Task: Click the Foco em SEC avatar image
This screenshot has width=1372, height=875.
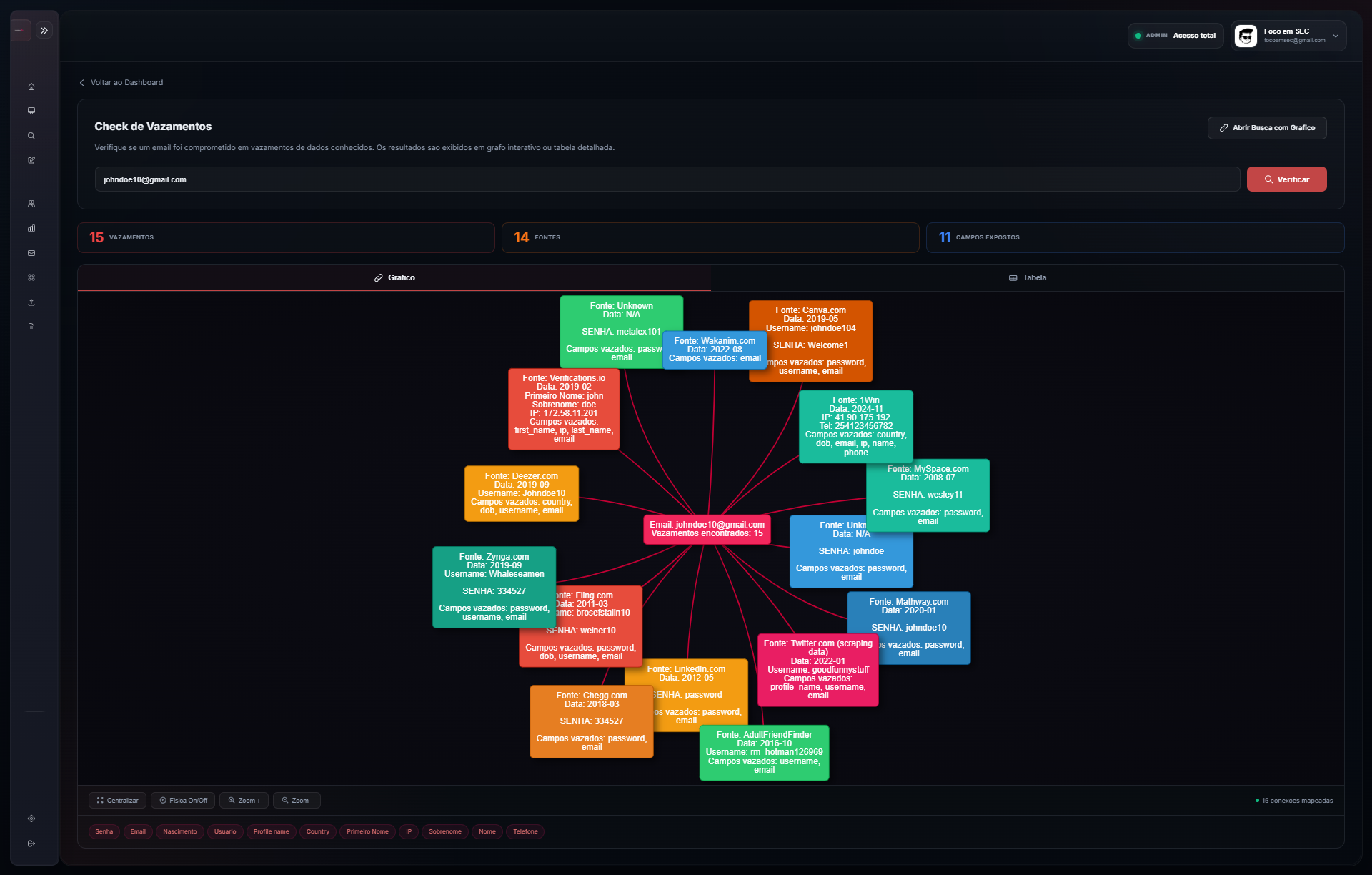Action: point(1246,36)
